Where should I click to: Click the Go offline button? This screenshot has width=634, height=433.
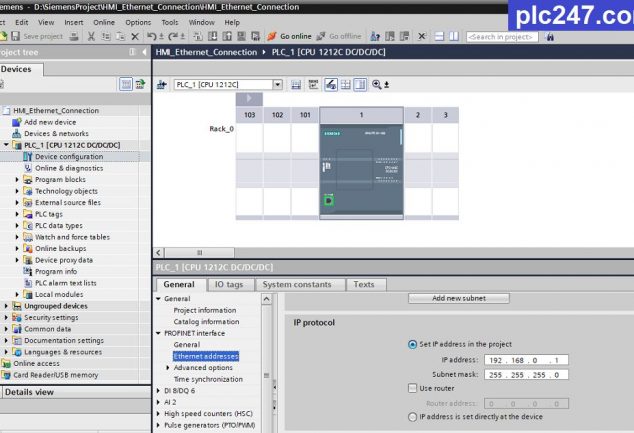coord(339,36)
